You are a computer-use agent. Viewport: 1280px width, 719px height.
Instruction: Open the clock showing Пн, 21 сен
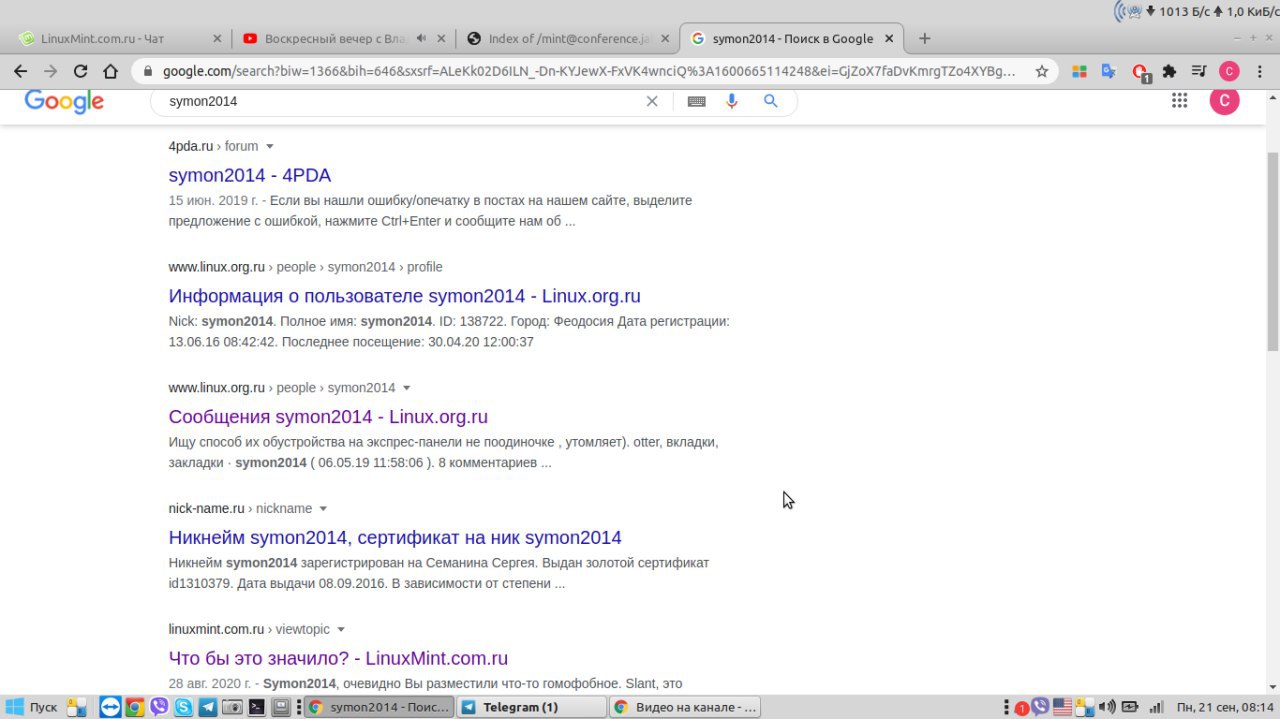coord(1225,707)
